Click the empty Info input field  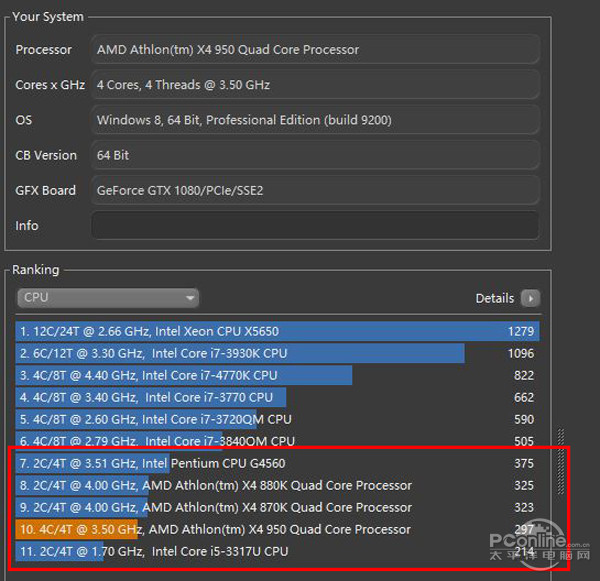tap(315, 225)
